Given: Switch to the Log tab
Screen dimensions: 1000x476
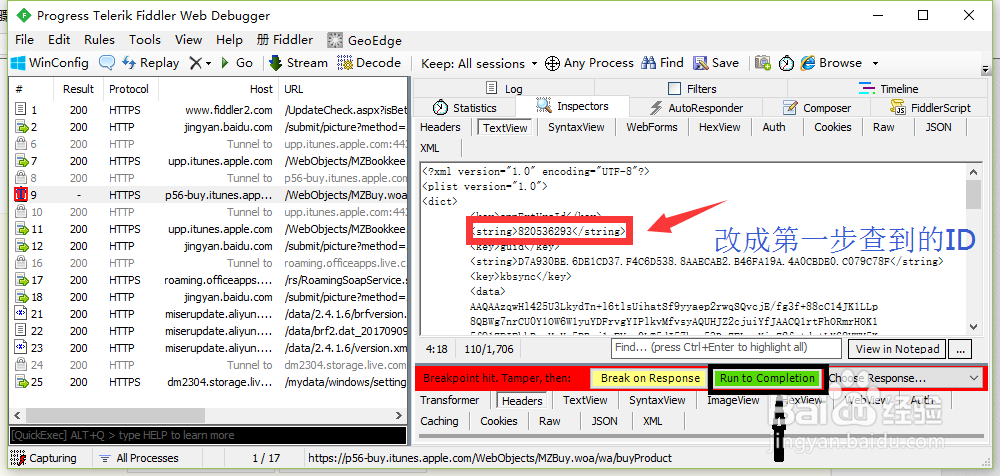Looking at the screenshot, I should [x=504, y=88].
